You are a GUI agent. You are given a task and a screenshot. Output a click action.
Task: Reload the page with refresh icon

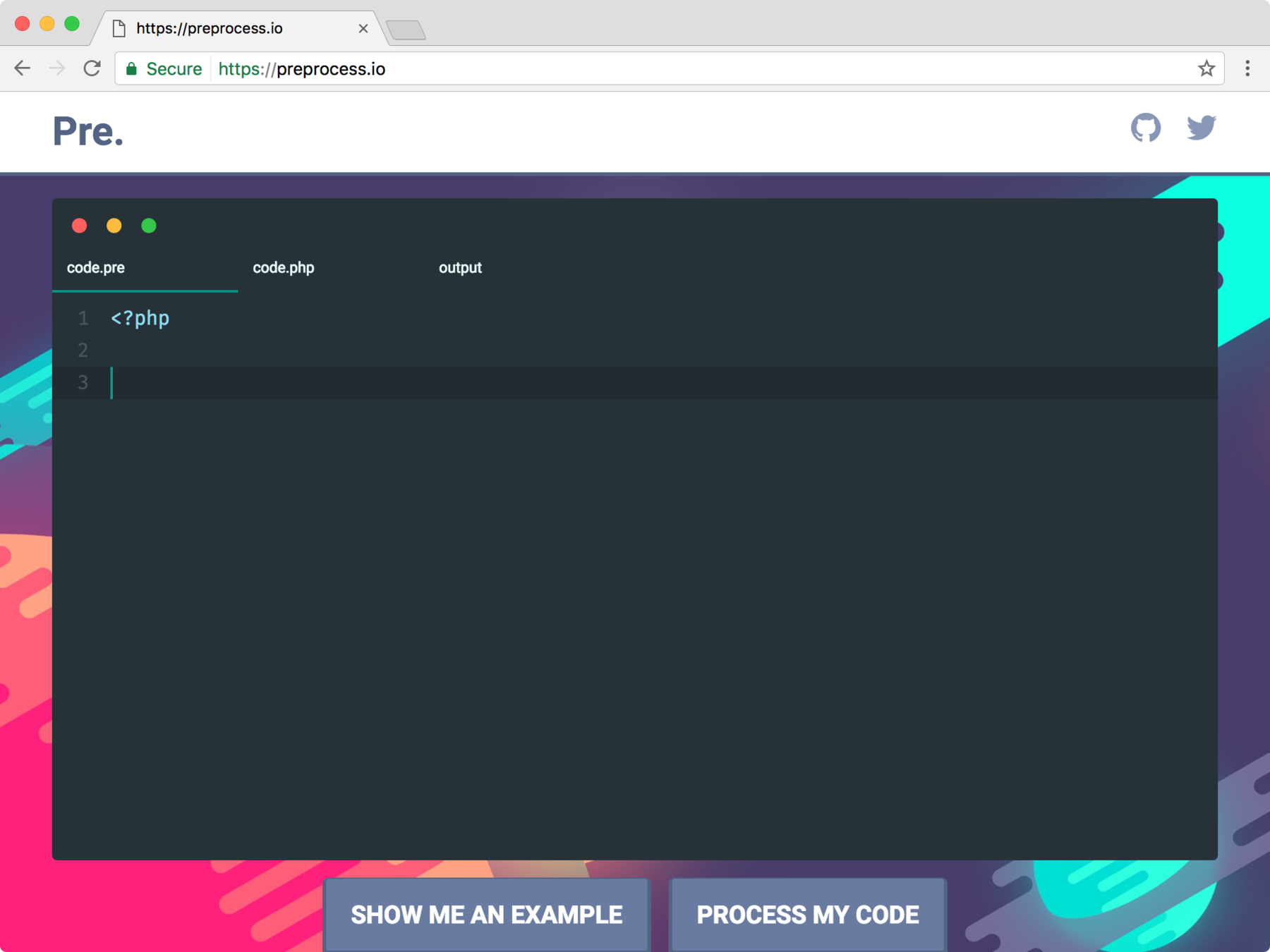coord(92,68)
